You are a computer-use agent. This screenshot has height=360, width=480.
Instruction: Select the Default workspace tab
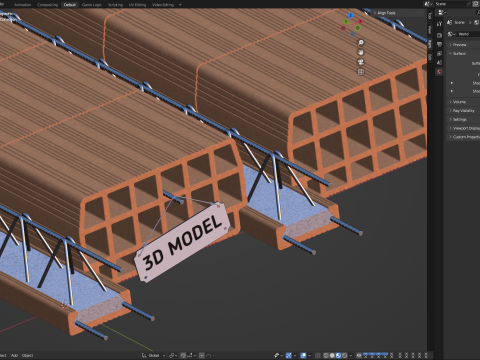coord(70,5)
